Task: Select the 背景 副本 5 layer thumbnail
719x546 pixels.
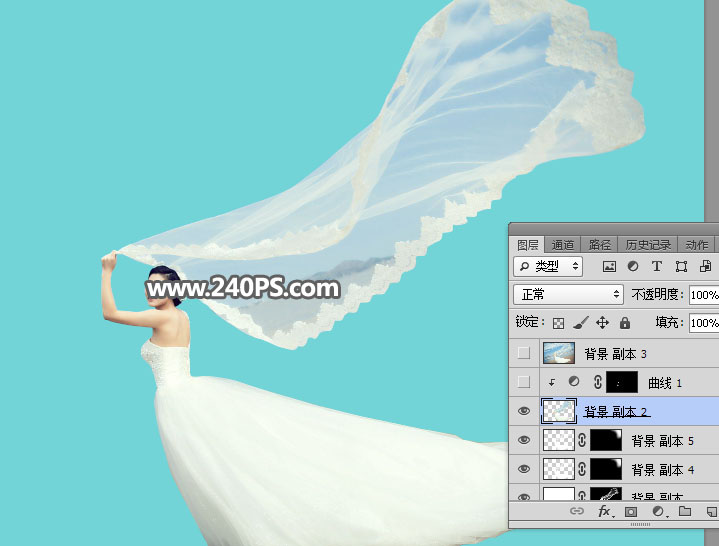Action: tap(559, 440)
